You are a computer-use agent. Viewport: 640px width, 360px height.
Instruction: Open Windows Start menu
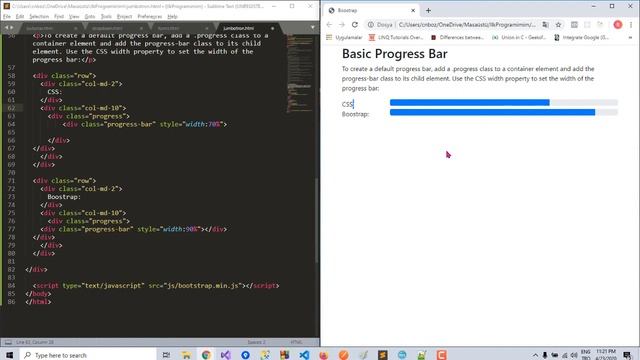tap(9, 355)
